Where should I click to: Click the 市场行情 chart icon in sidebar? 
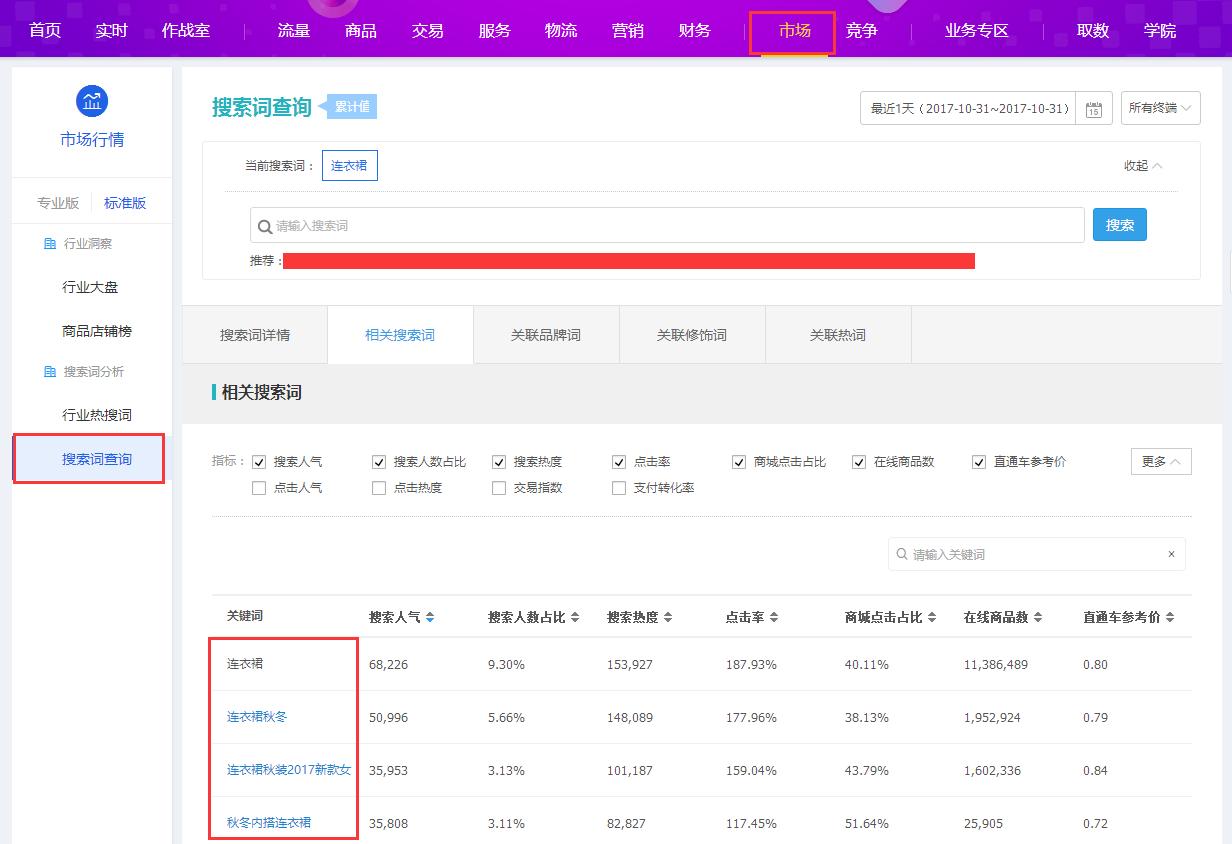(91, 100)
